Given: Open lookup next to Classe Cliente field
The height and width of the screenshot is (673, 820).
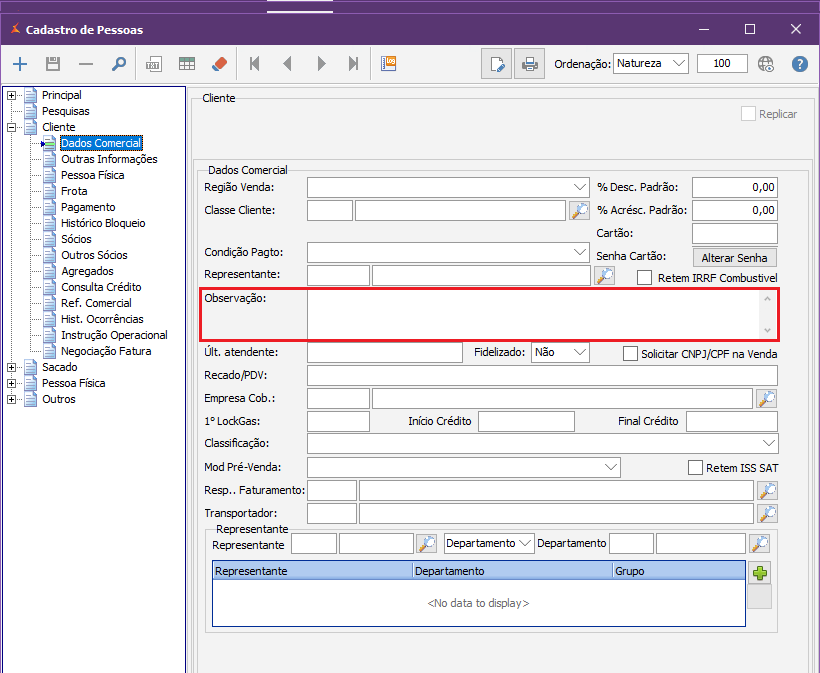Looking at the screenshot, I should click(580, 210).
